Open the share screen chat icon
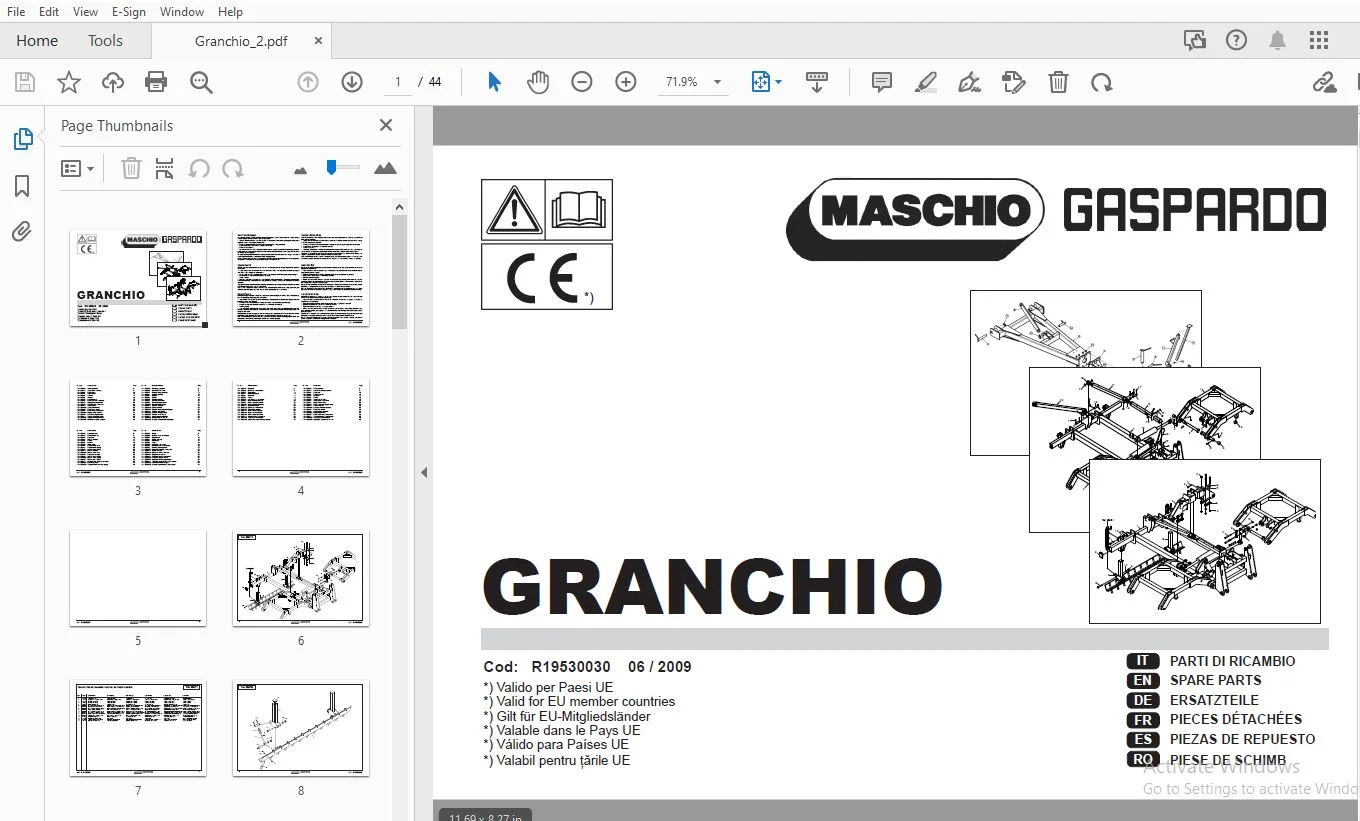Viewport: 1360px width, 821px height. click(1194, 41)
